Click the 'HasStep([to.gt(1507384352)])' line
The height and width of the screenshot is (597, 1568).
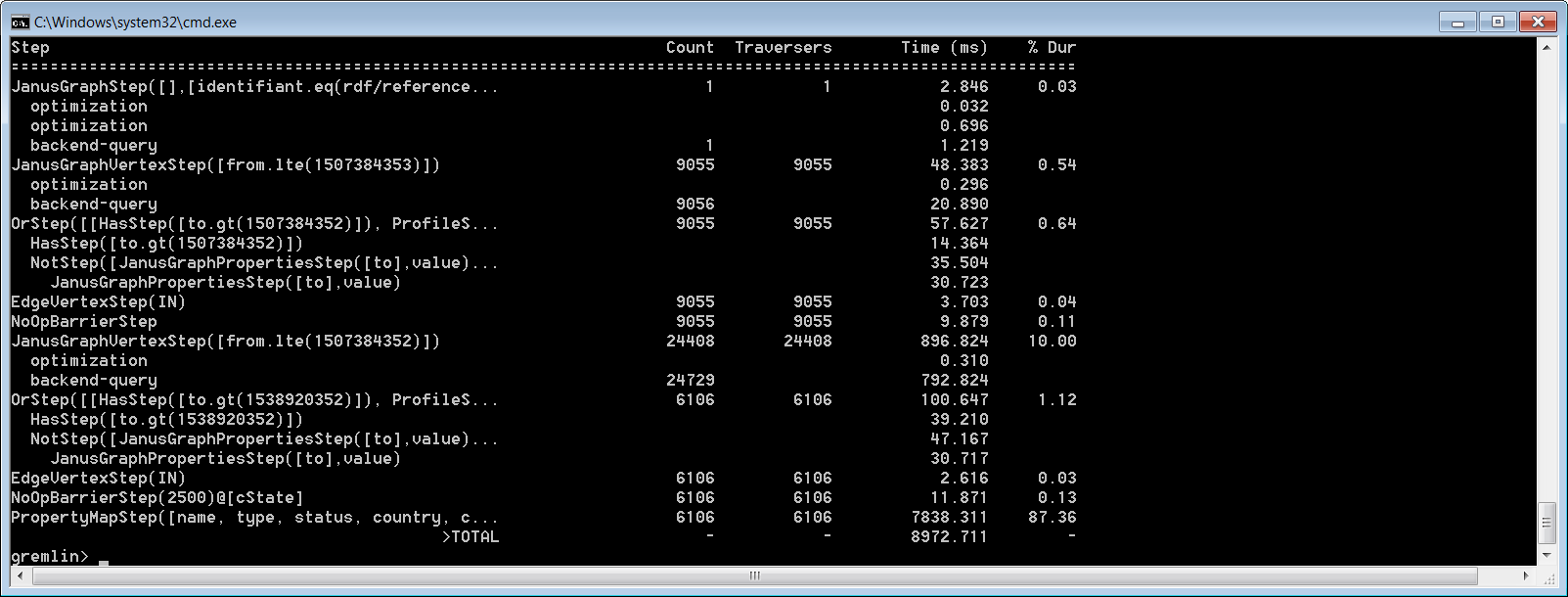coord(167,243)
